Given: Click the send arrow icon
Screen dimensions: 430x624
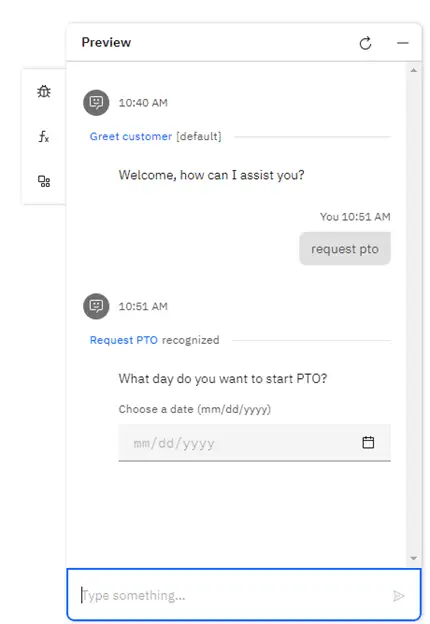Looking at the screenshot, I should click(398, 595).
